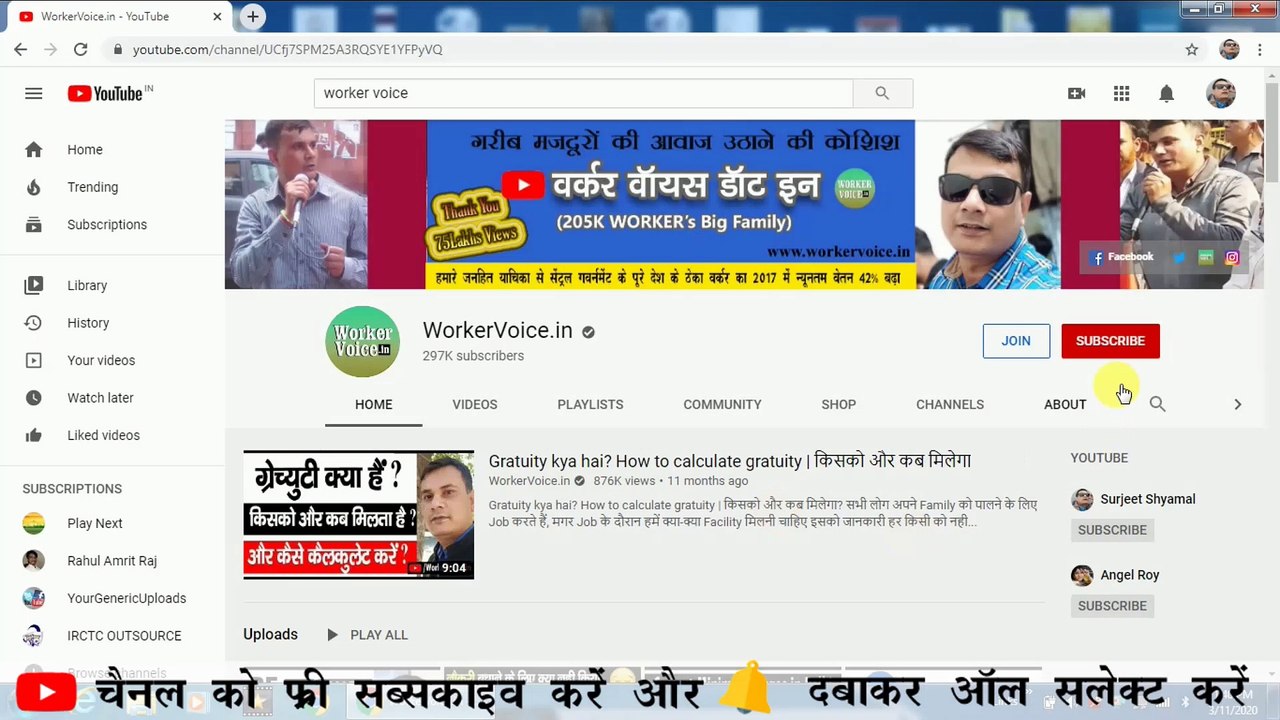This screenshot has height=720, width=1280.
Task: Reload the page
Action: tap(81, 49)
